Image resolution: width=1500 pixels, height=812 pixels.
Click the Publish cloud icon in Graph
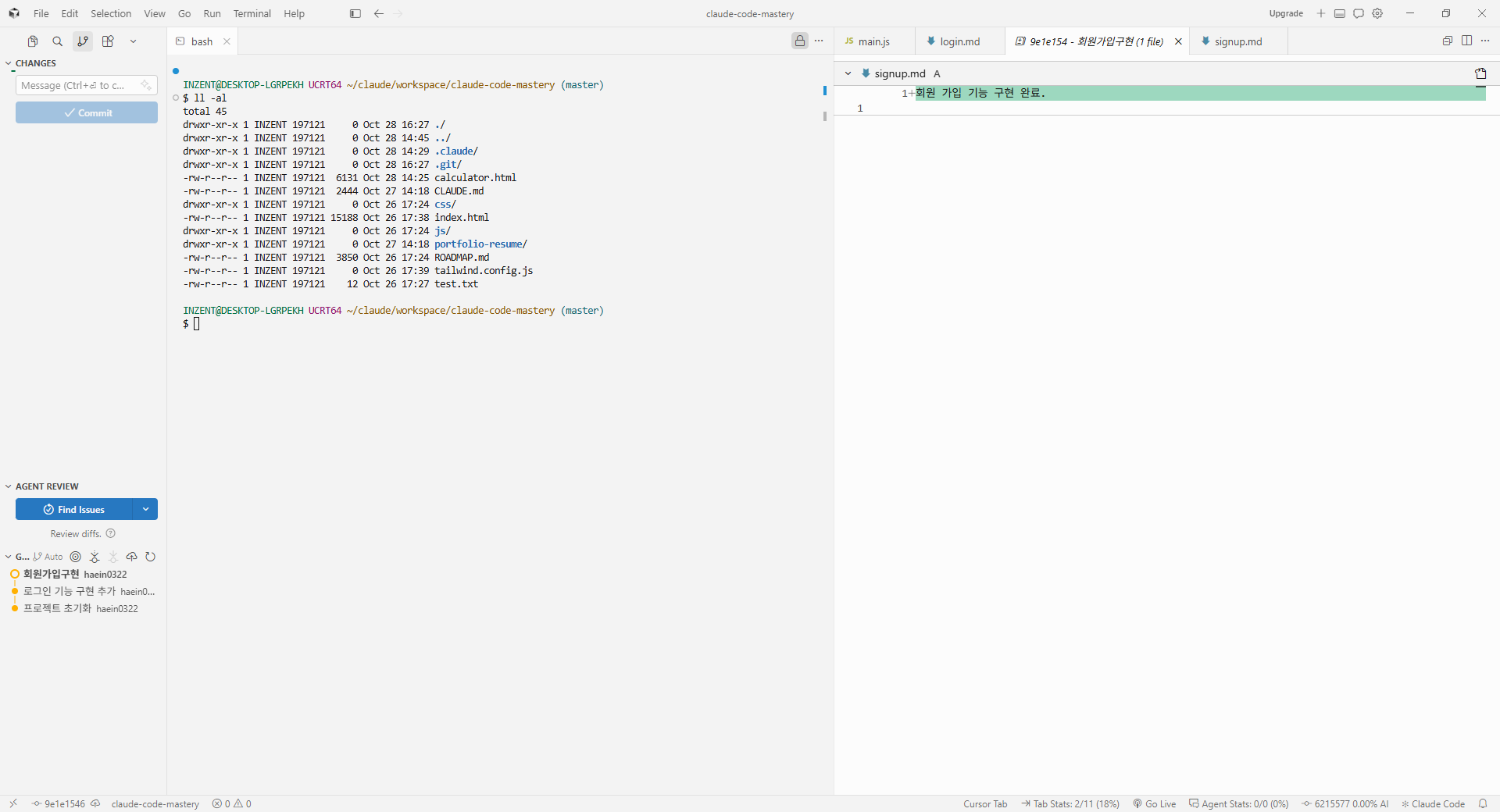point(132,557)
